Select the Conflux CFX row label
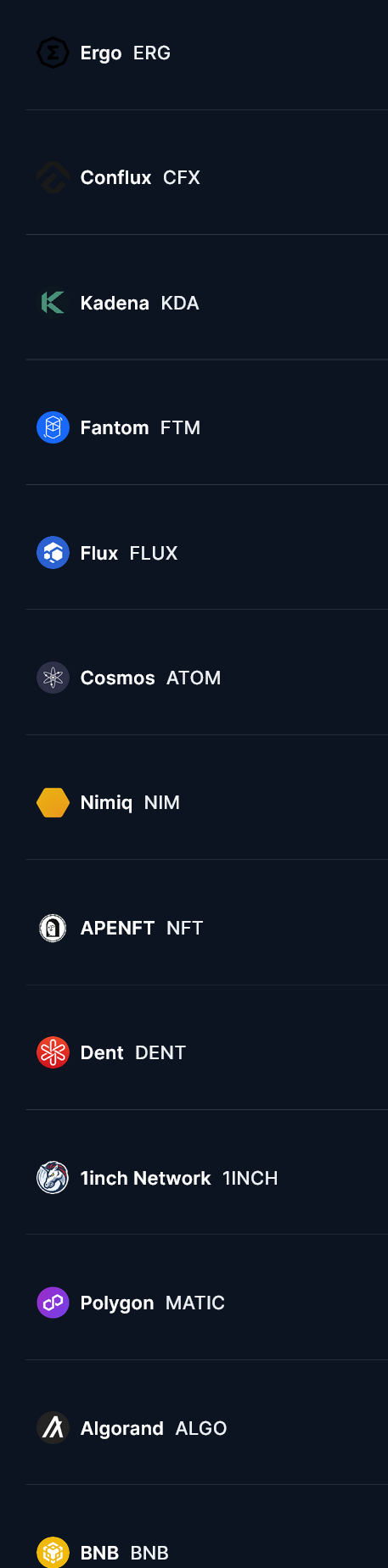Image resolution: width=388 pixels, height=1568 pixels. point(140,177)
